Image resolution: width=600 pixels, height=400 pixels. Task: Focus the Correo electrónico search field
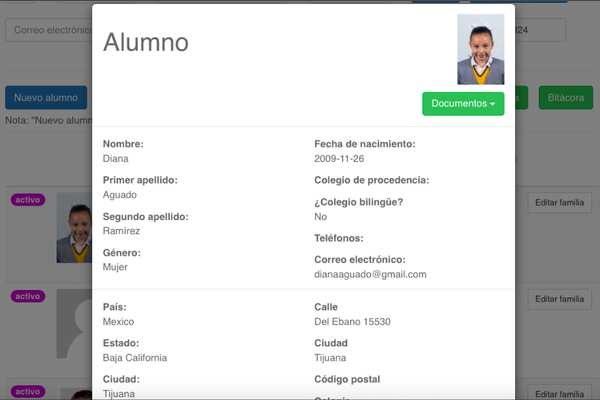(x=49, y=30)
